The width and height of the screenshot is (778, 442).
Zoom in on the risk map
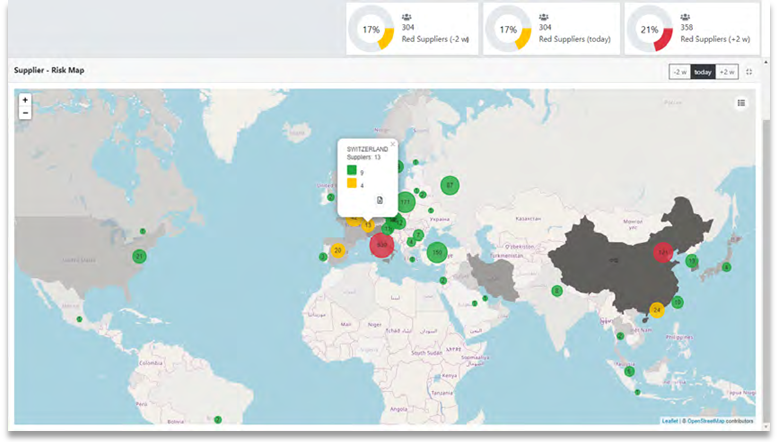pyautogui.click(x=25, y=100)
